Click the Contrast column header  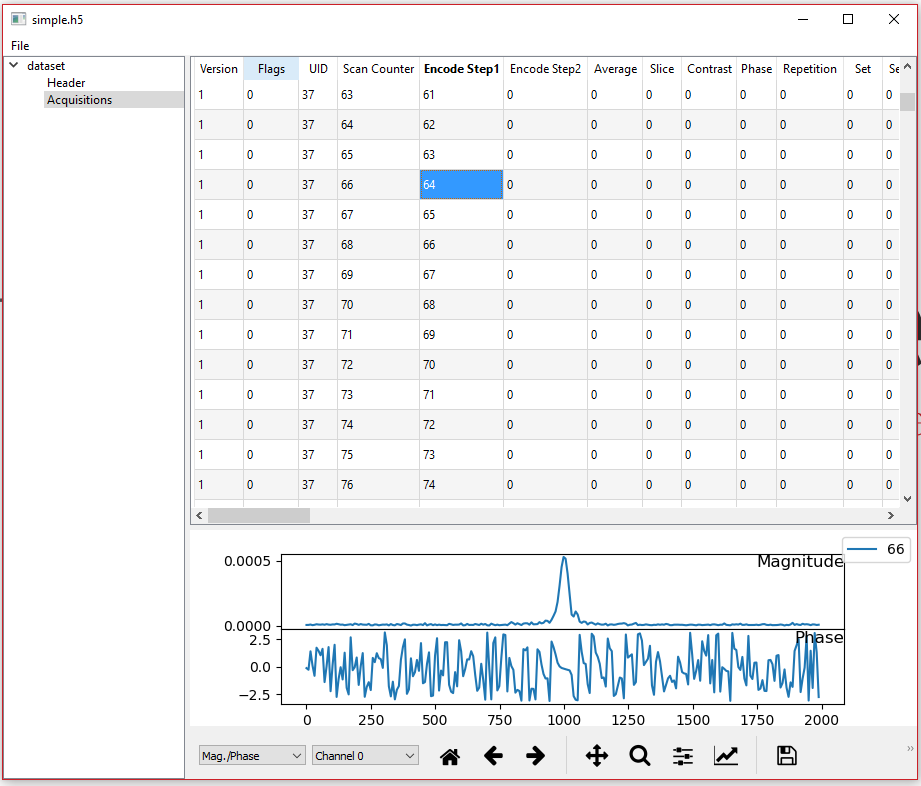tap(709, 69)
